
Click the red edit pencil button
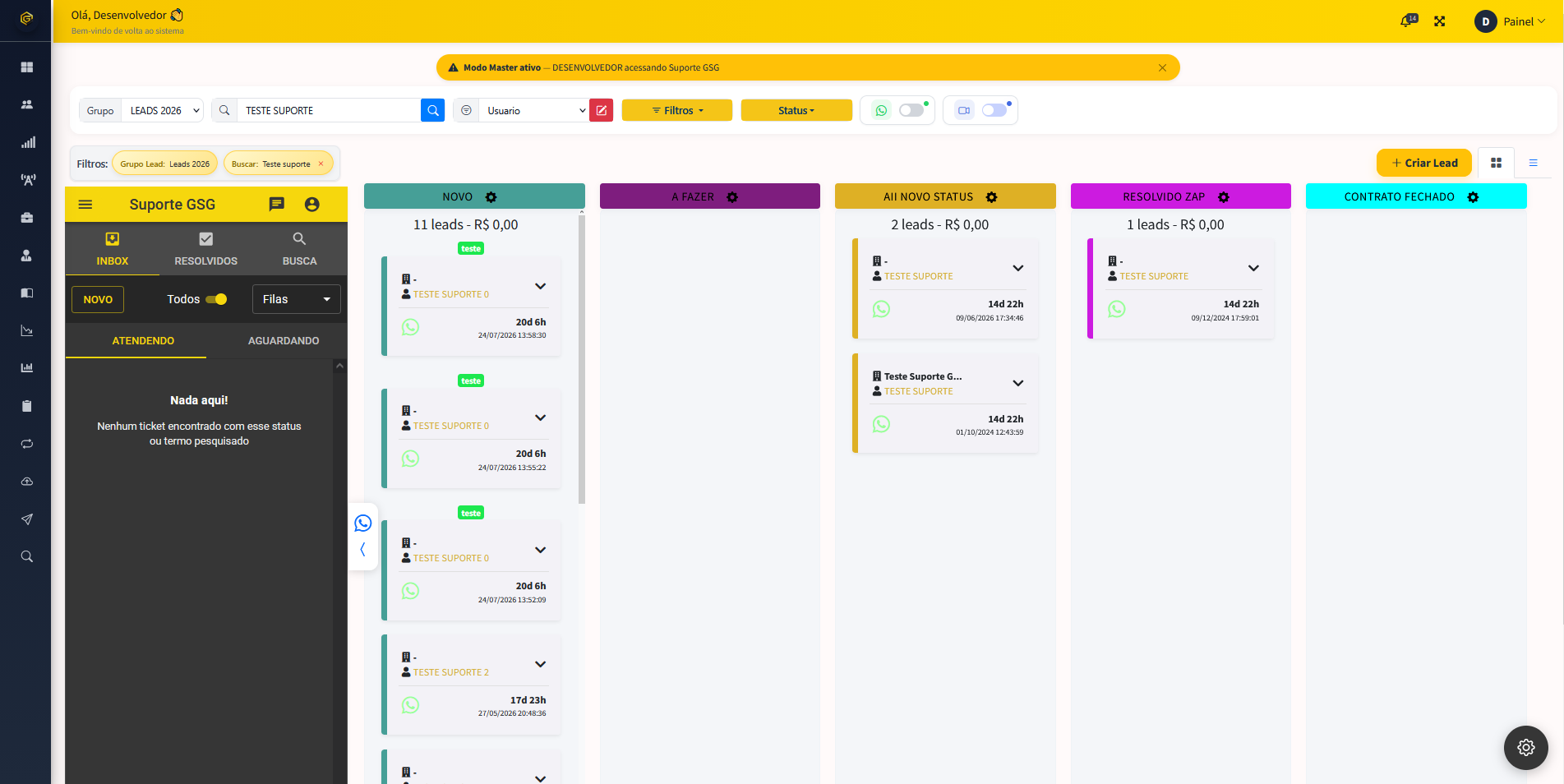coord(602,110)
